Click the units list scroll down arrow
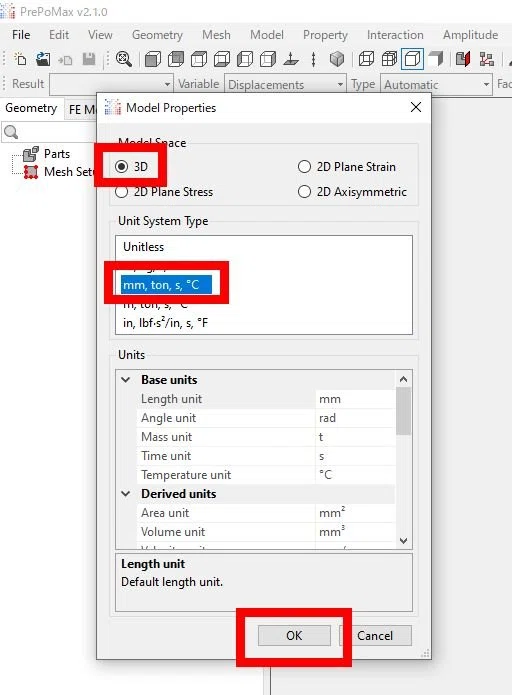512x695 pixels. point(403,540)
